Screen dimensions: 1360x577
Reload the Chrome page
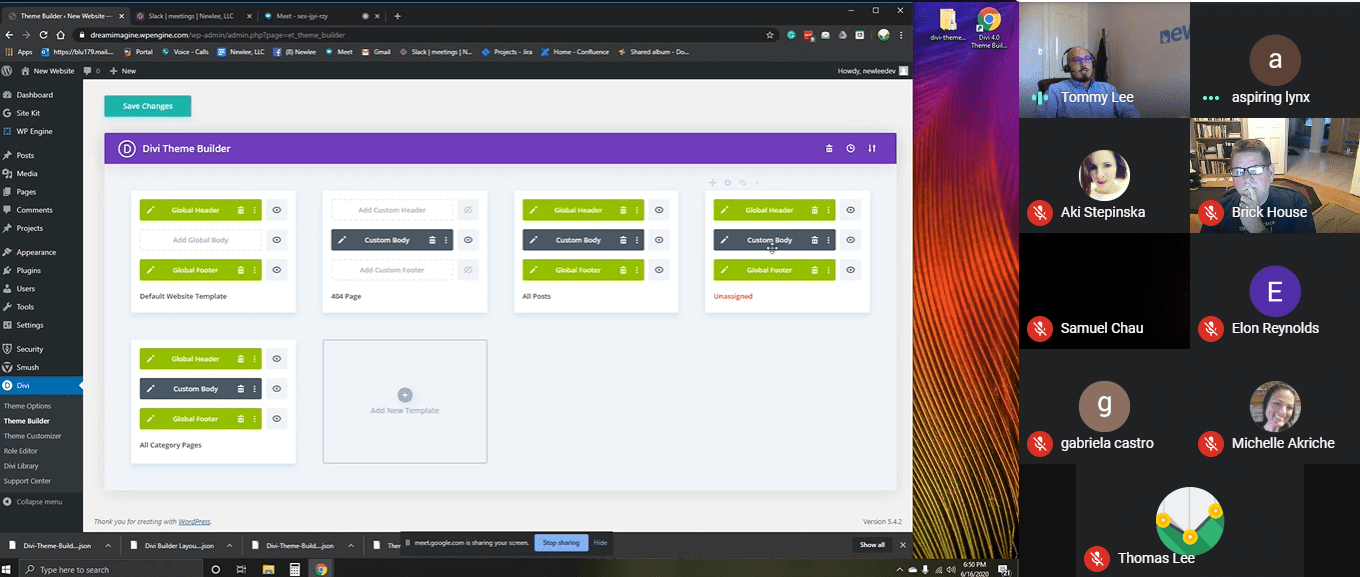[x=43, y=34]
